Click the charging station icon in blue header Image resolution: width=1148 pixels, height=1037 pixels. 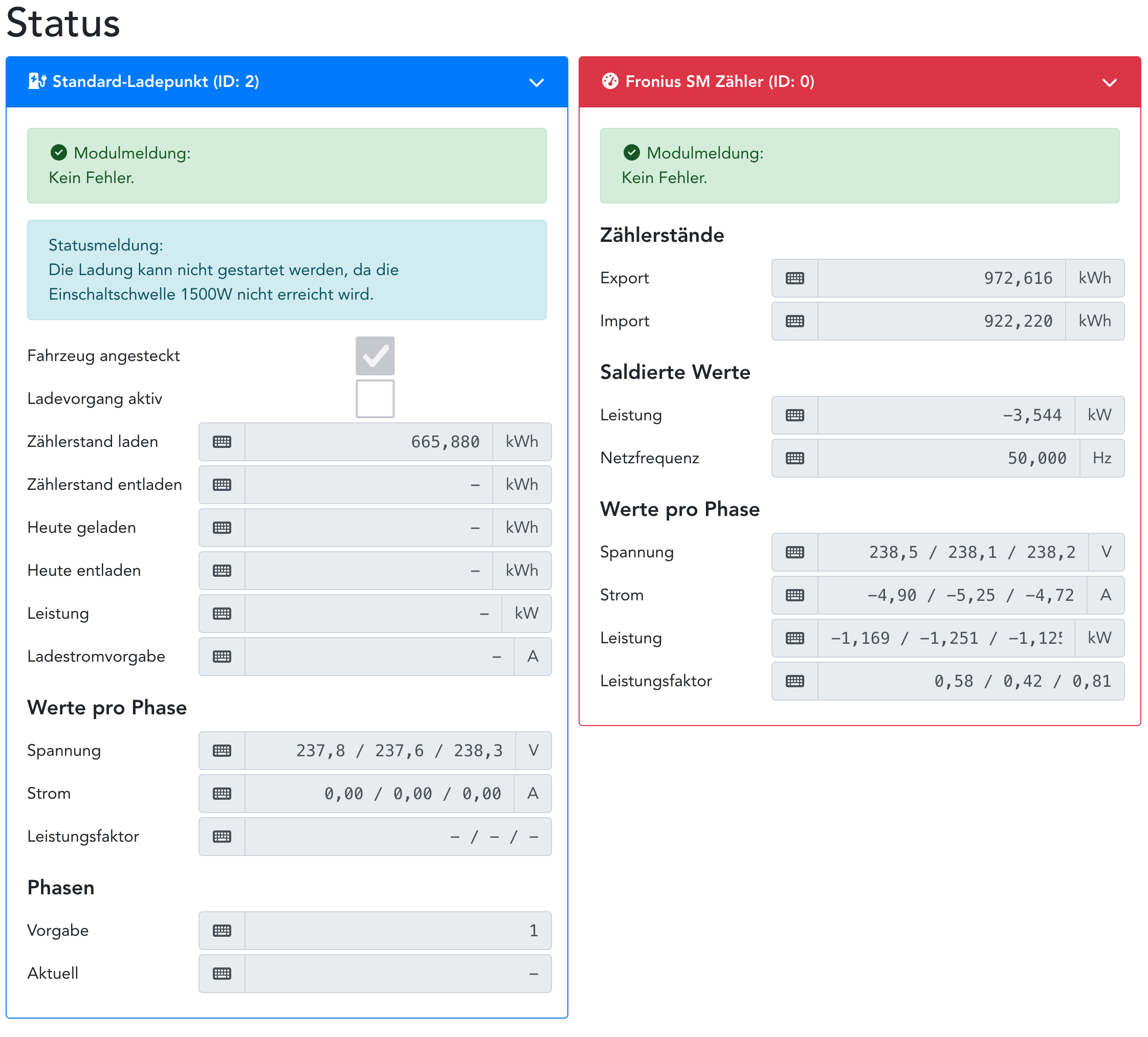point(36,81)
